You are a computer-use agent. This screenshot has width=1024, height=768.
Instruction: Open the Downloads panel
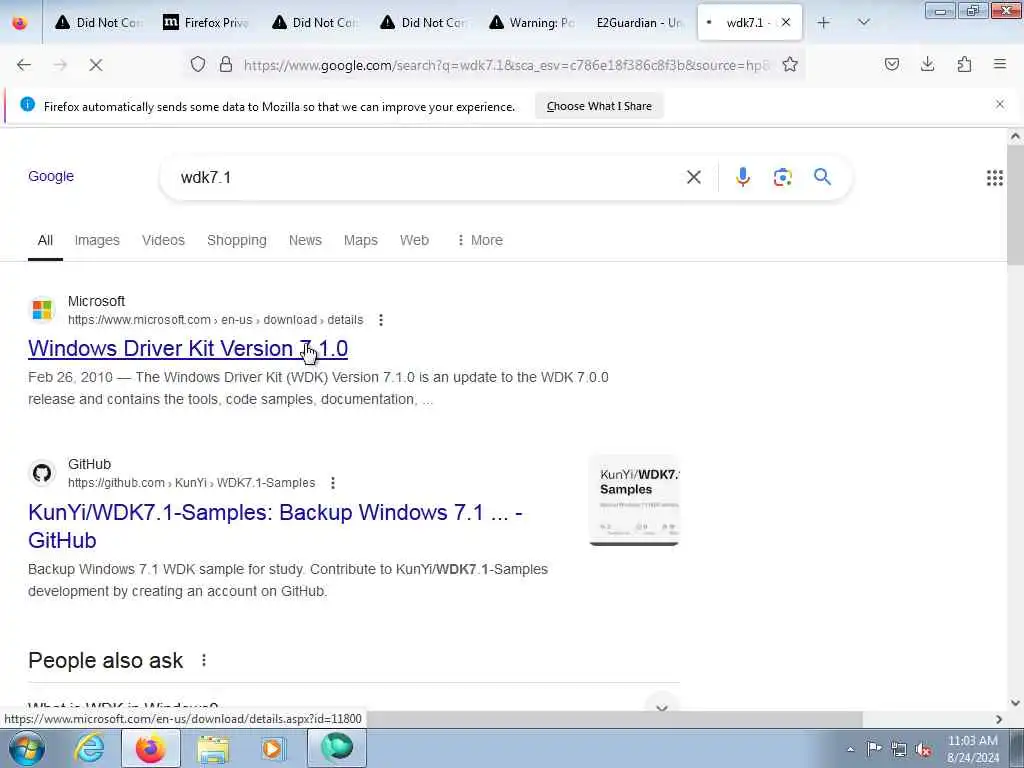927,64
